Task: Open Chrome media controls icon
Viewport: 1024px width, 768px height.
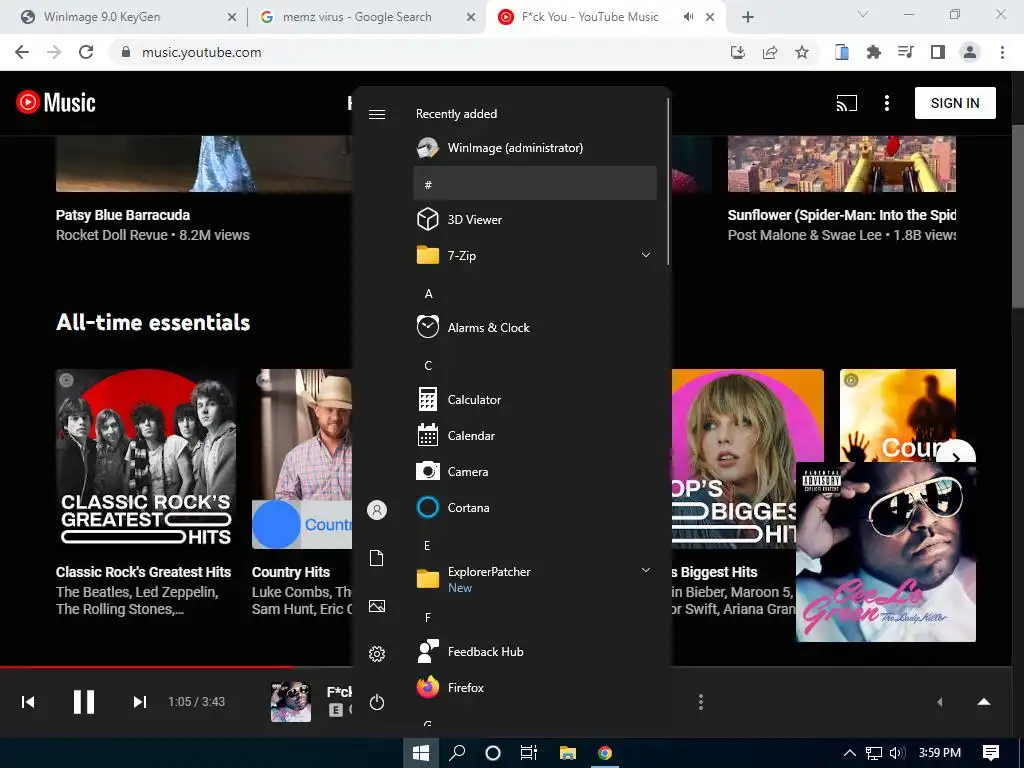Action: [905, 52]
